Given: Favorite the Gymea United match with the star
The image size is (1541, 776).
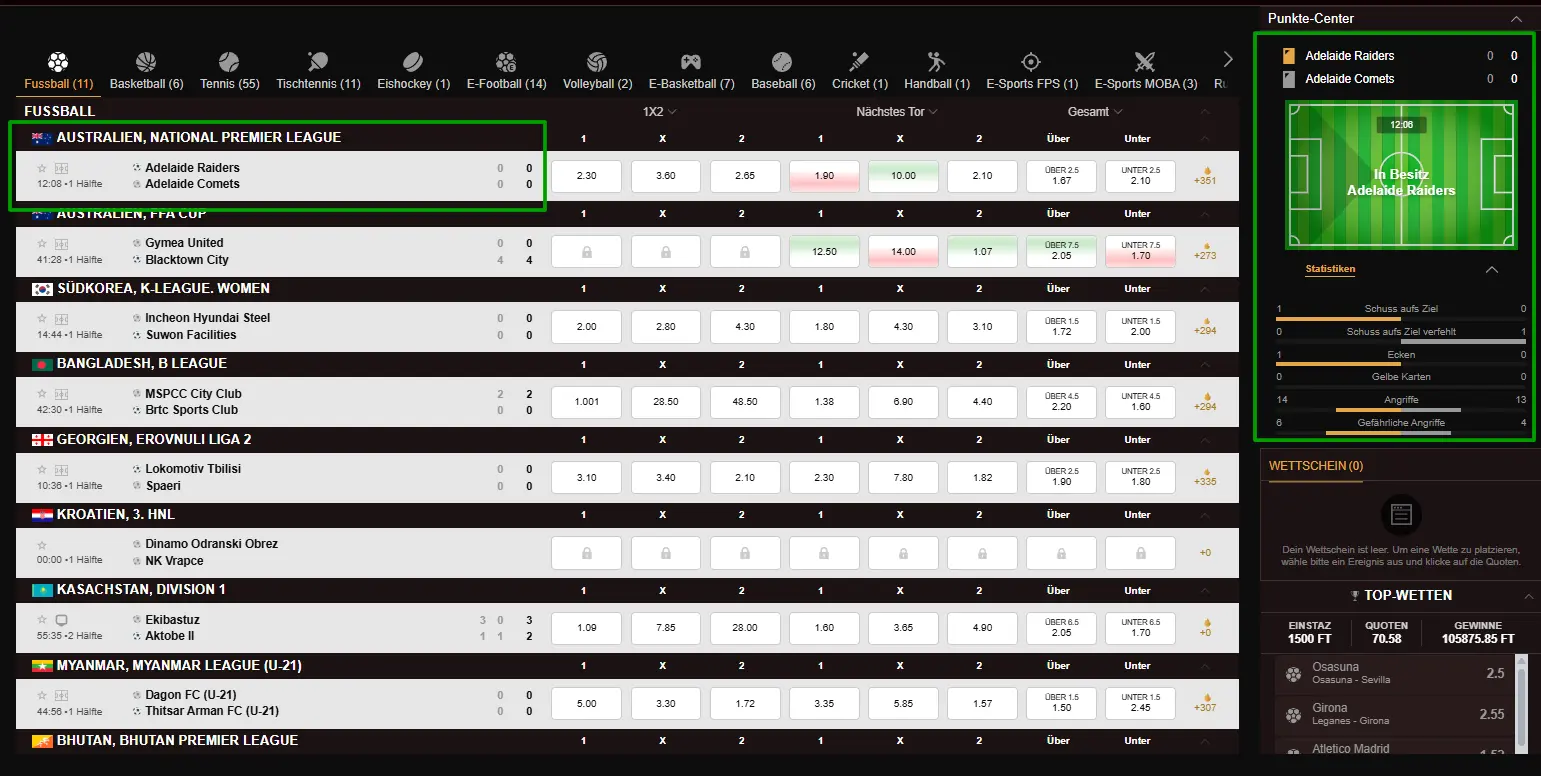Looking at the screenshot, I should [42, 244].
